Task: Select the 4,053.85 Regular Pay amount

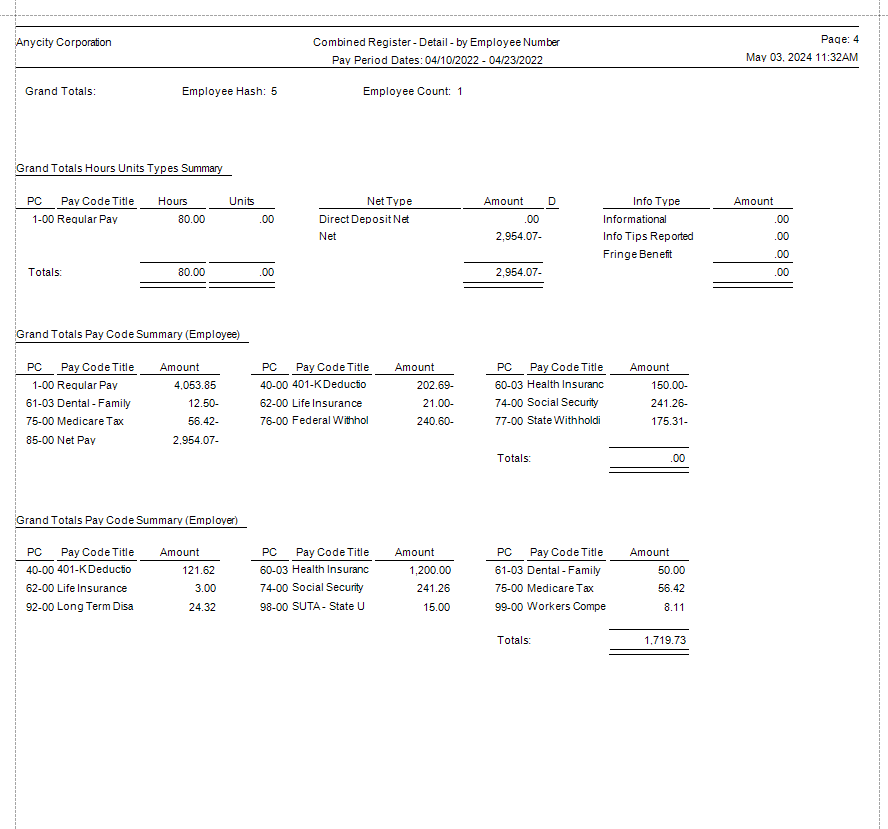Action: [194, 385]
